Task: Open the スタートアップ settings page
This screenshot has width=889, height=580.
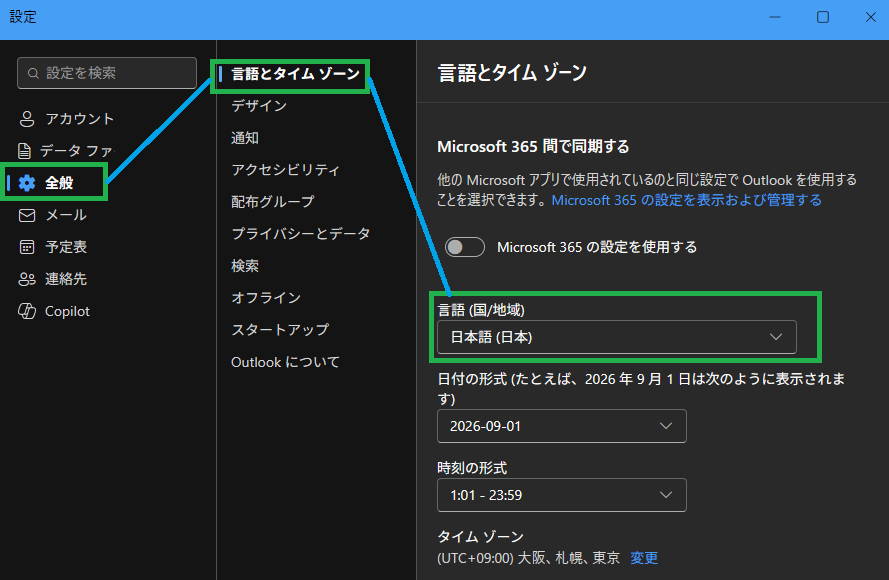Action: click(x=280, y=329)
